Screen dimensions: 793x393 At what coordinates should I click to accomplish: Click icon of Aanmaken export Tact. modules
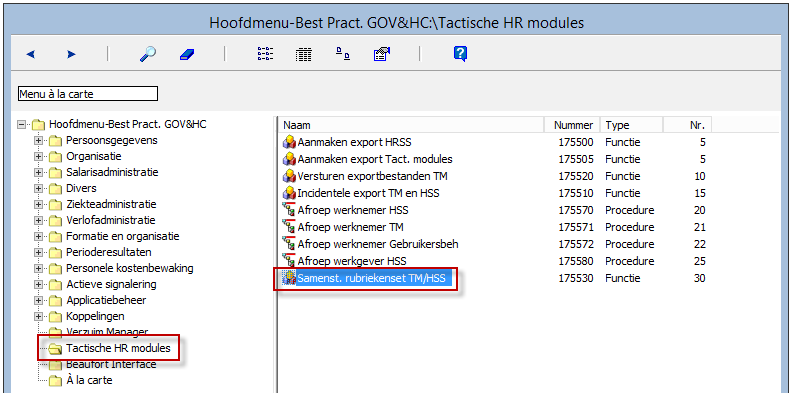click(289, 159)
